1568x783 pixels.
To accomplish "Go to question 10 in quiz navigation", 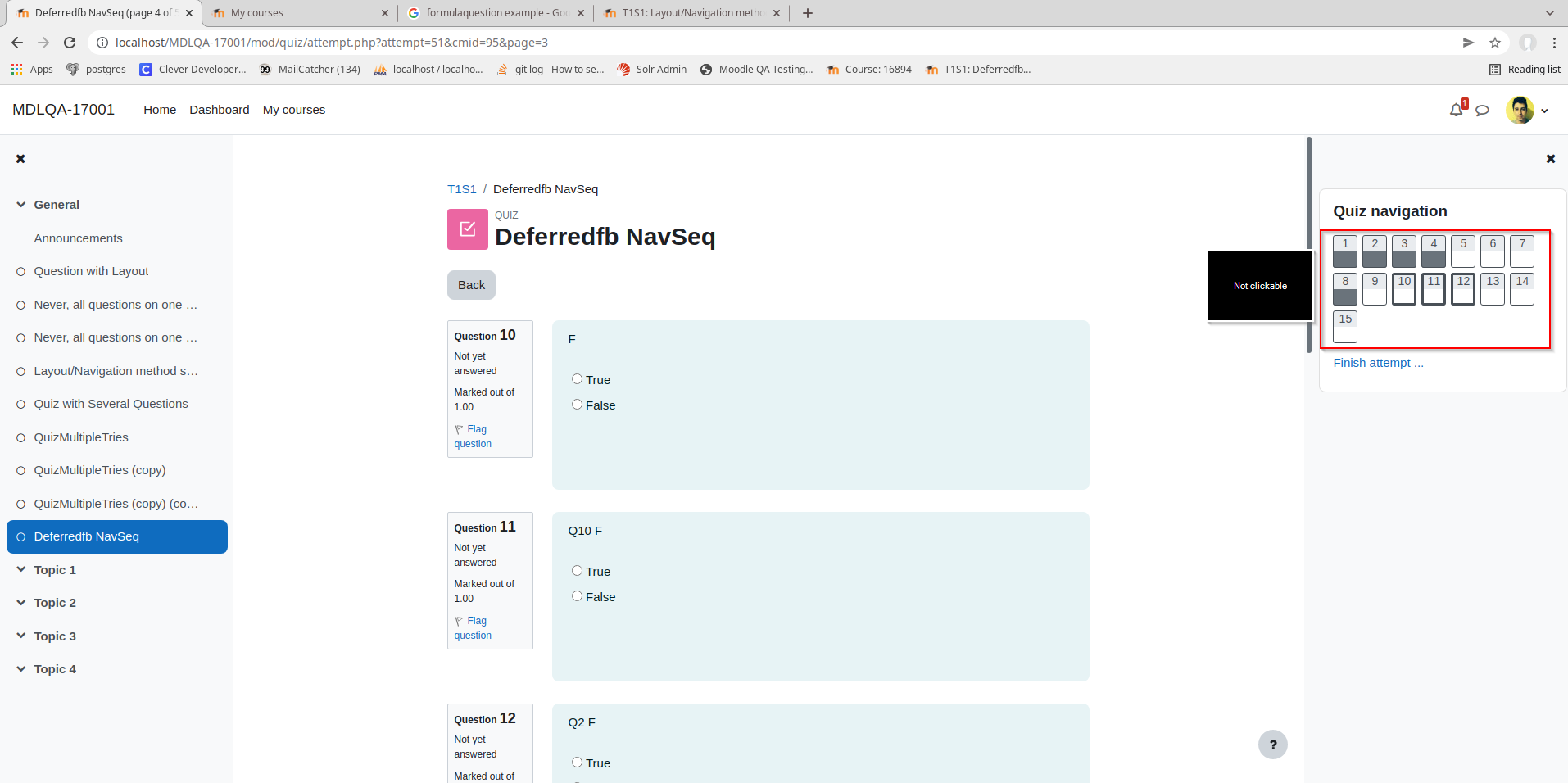I will click(1404, 289).
